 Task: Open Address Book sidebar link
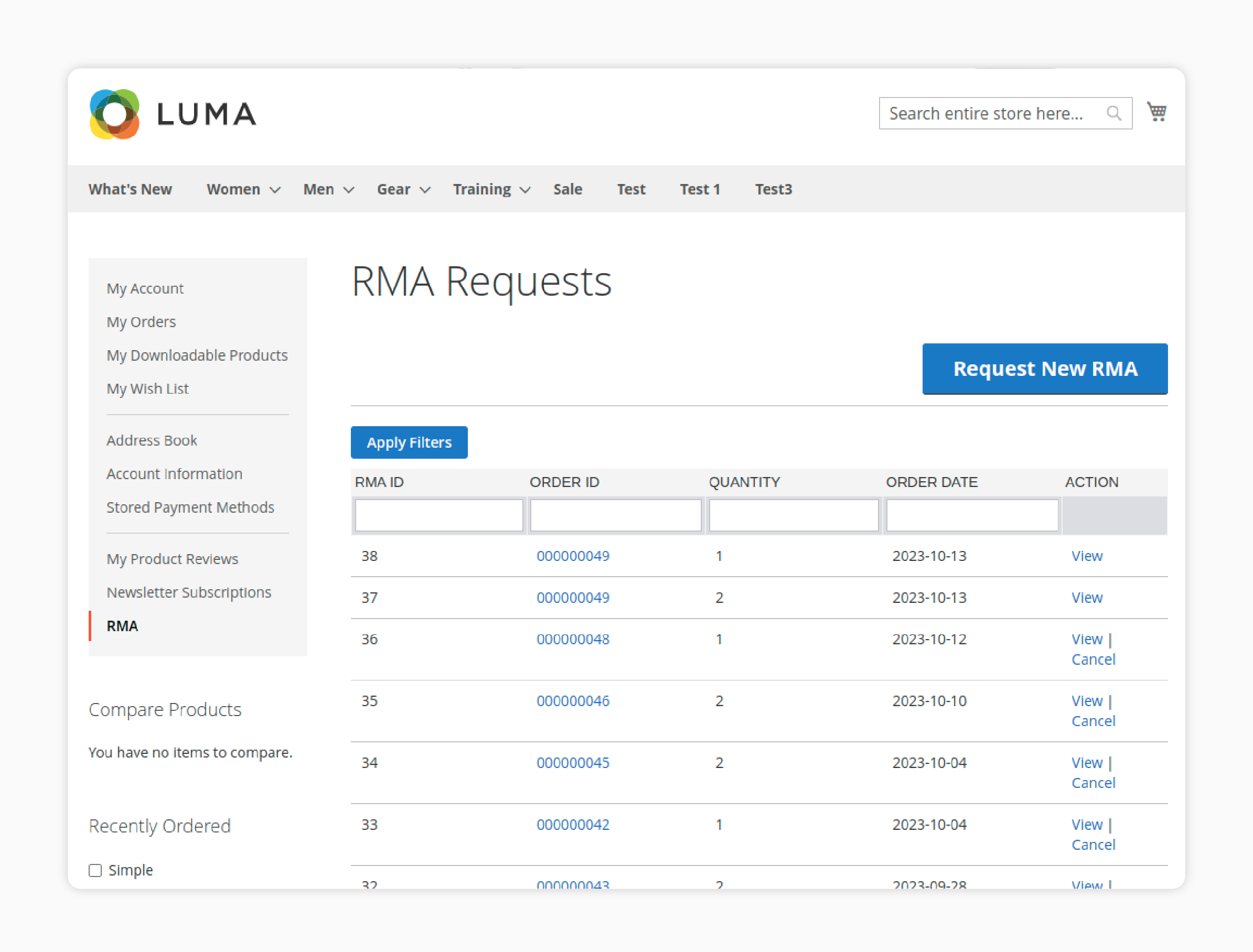152,440
